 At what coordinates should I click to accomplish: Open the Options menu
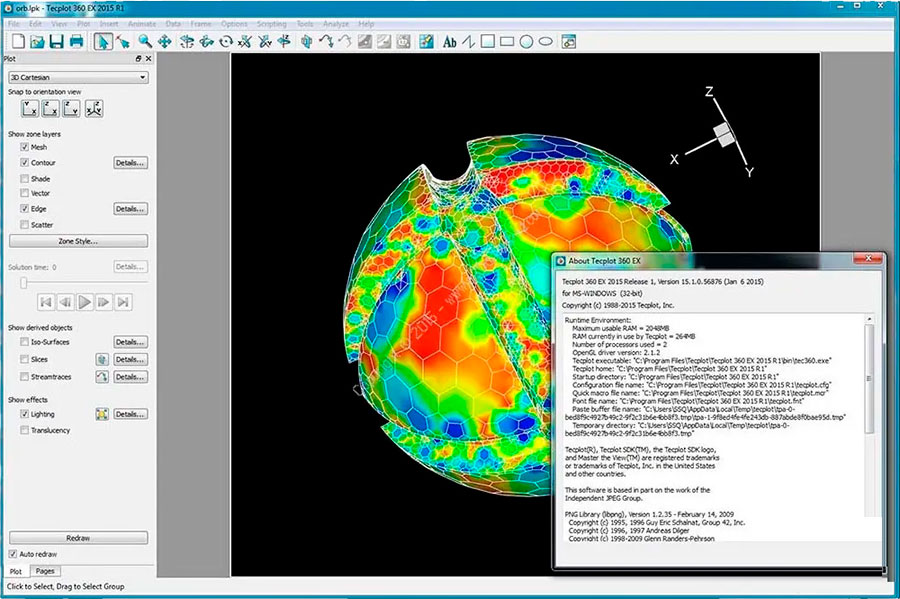(x=234, y=23)
